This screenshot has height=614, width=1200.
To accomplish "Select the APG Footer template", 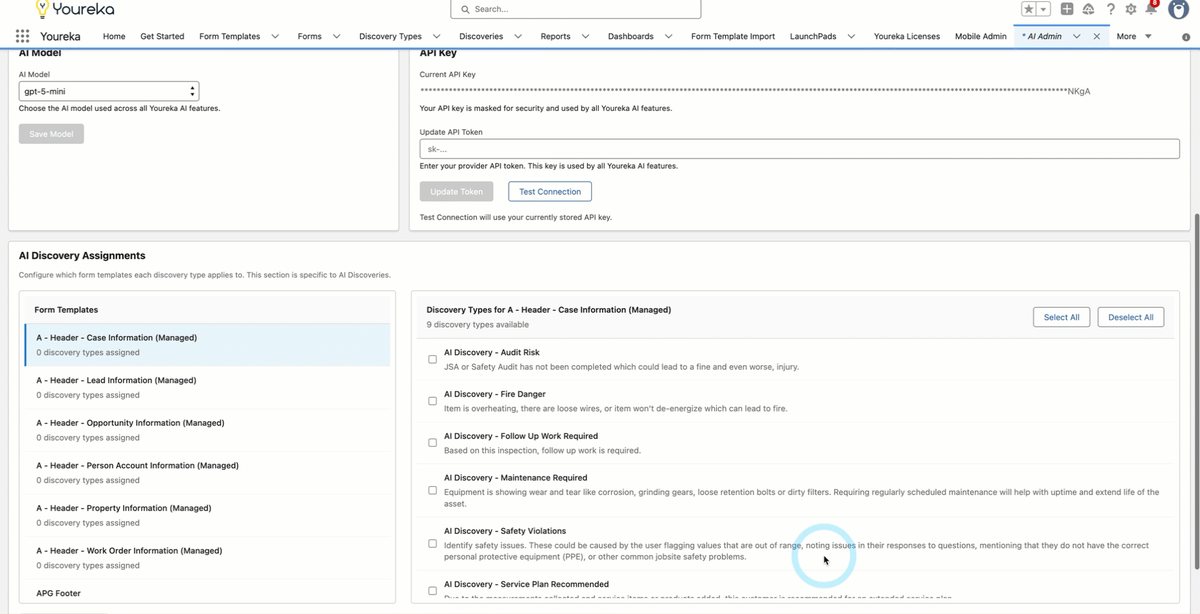I will coord(207,593).
